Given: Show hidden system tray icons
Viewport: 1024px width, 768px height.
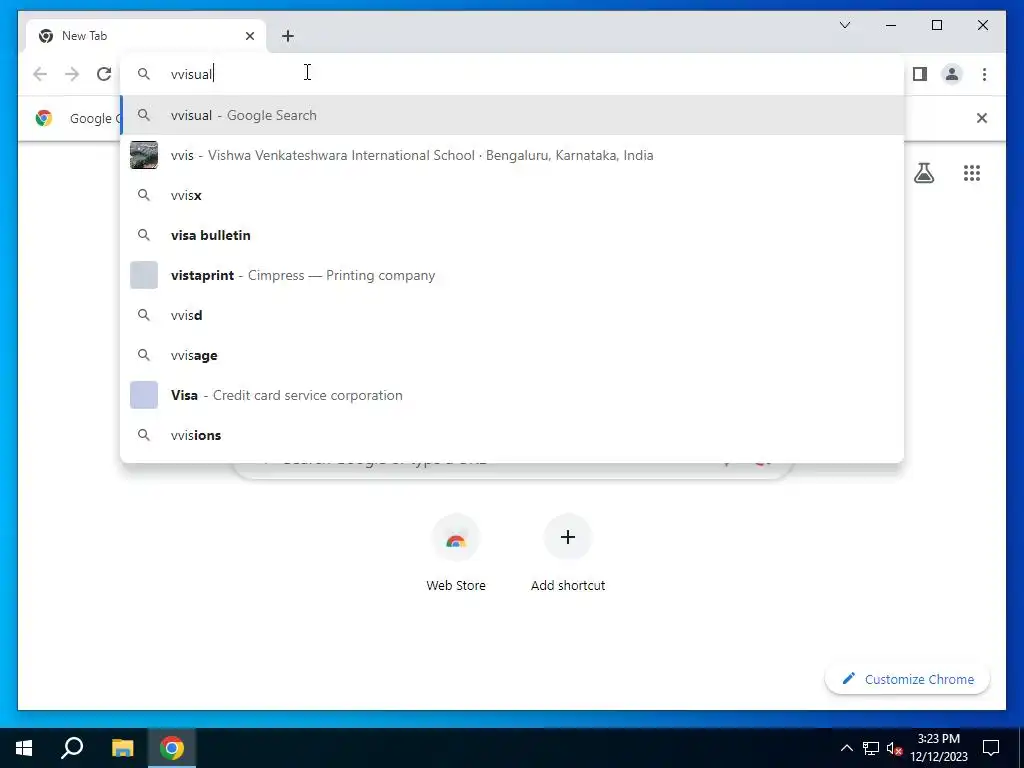Looking at the screenshot, I should [x=846, y=748].
